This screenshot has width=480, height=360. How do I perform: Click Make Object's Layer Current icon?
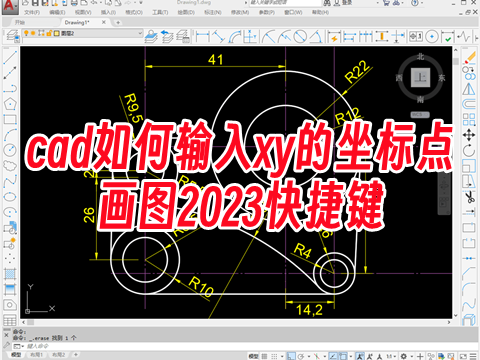coord(151,36)
